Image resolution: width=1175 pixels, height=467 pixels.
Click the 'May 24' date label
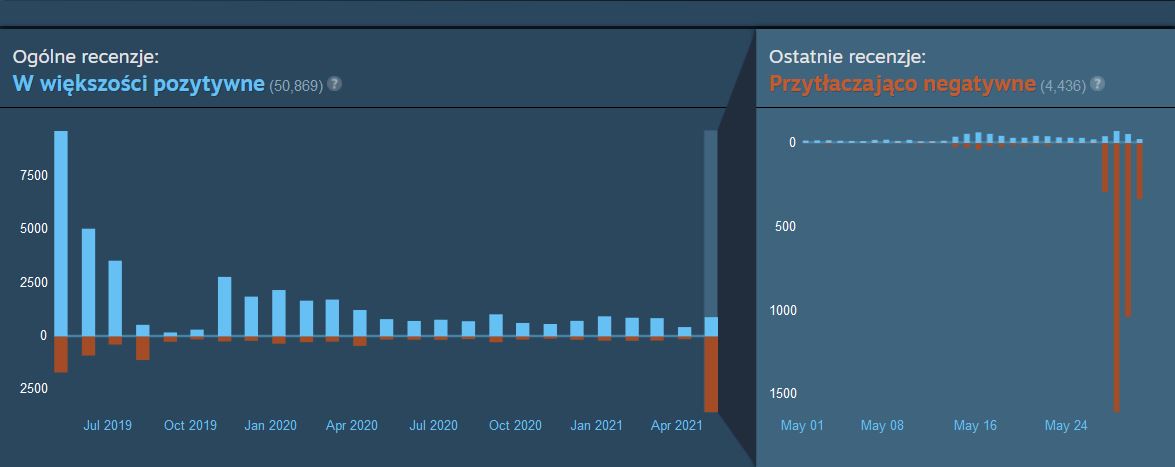(x=1065, y=425)
